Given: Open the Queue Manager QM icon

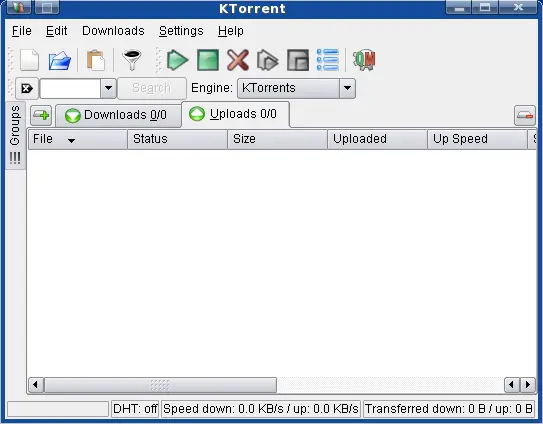Looking at the screenshot, I should pos(364,60).
